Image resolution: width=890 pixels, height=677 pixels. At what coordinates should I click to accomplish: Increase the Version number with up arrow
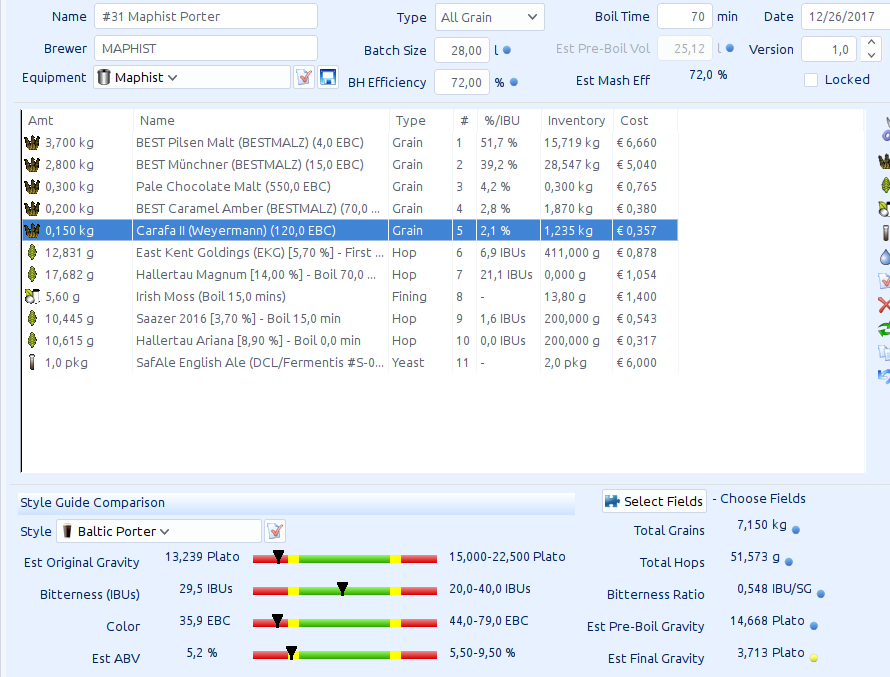pyautogui.click(x=870, y=43)
